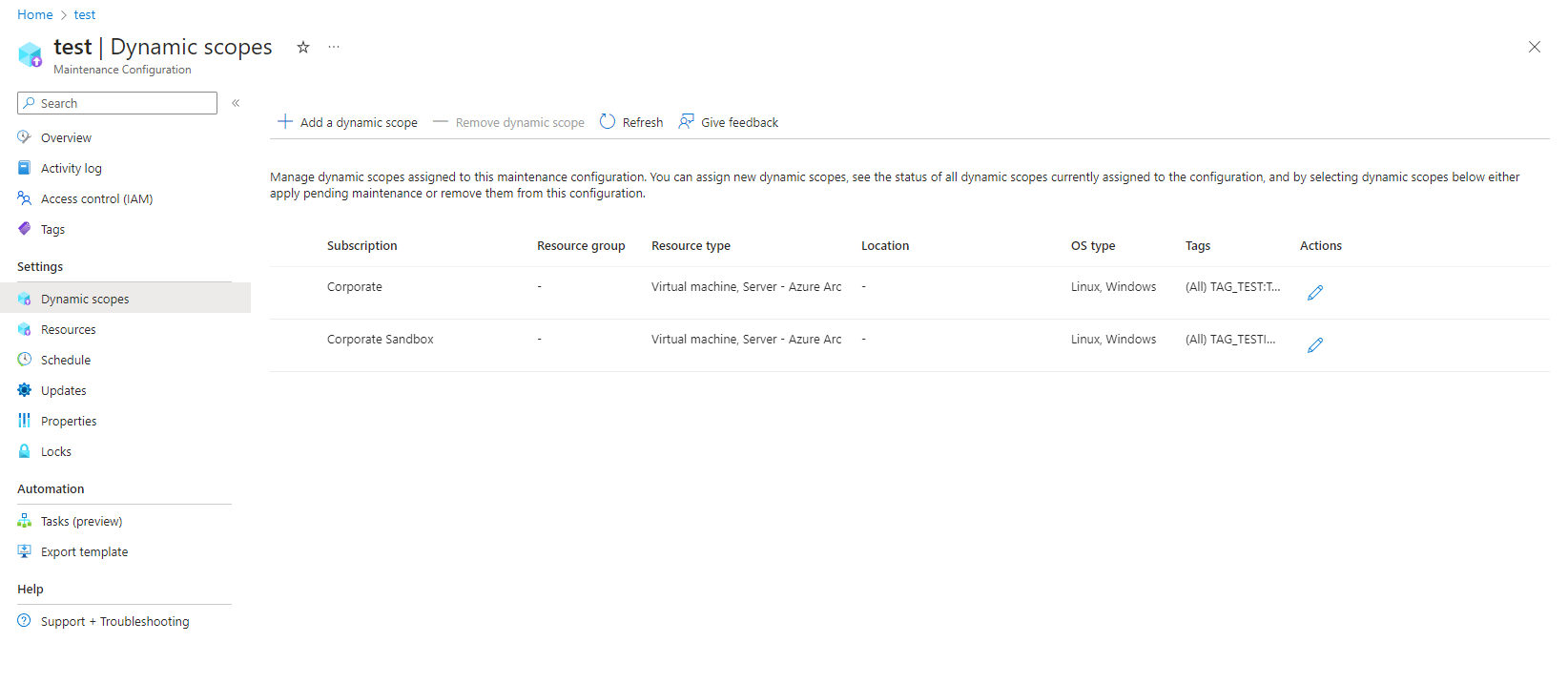Favorite this page with the star icon
Image resolution: width=1568 pixels, height=684 pixels.
coord(303,47)
